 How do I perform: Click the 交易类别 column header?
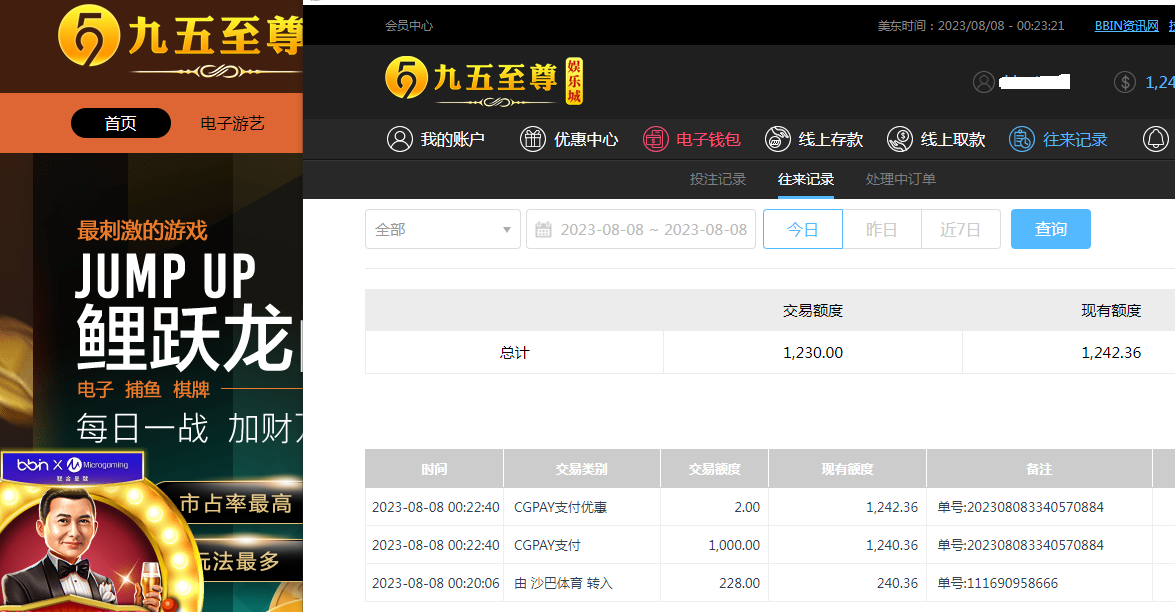tap(582, 469)
